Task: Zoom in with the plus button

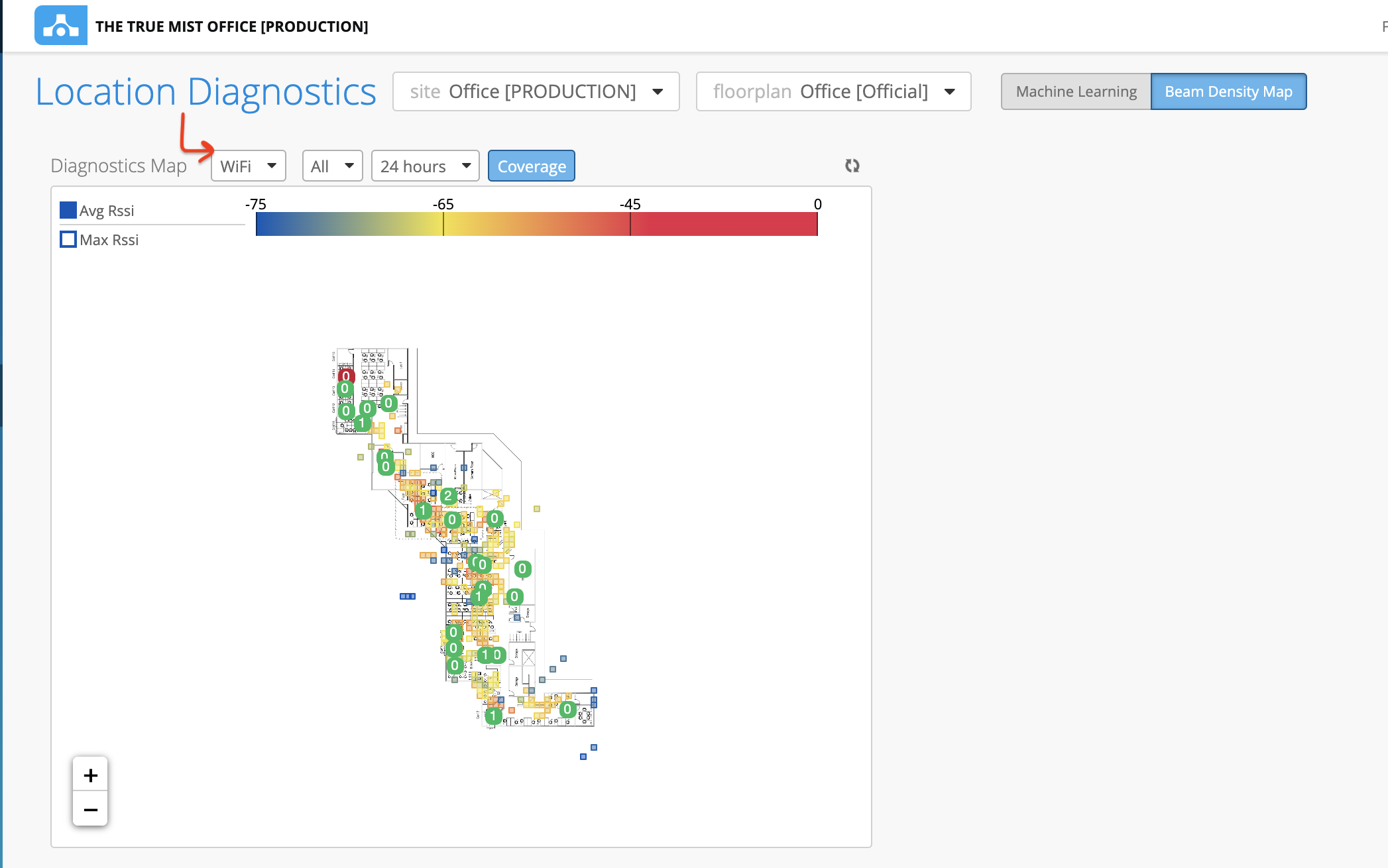Action: coord(90,775)
